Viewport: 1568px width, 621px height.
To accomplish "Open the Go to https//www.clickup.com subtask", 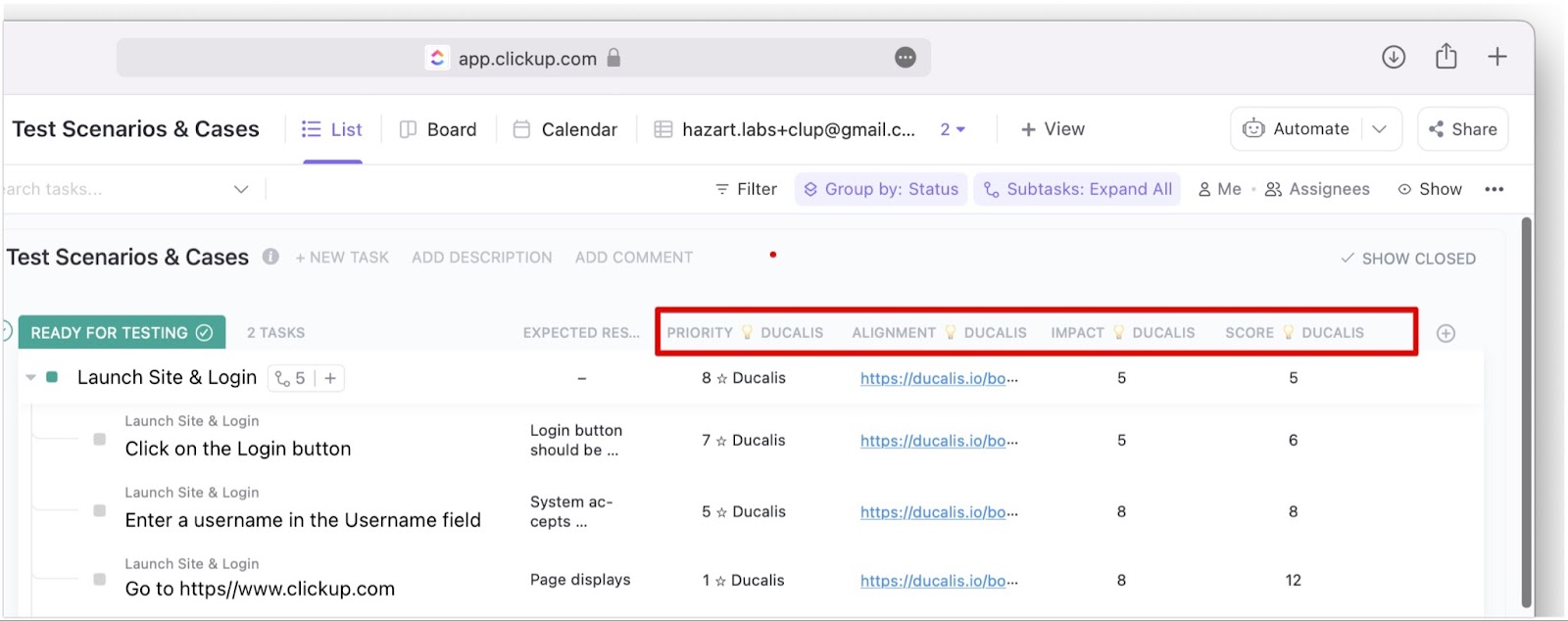I will pyautogui.click(x=260, y=589).
